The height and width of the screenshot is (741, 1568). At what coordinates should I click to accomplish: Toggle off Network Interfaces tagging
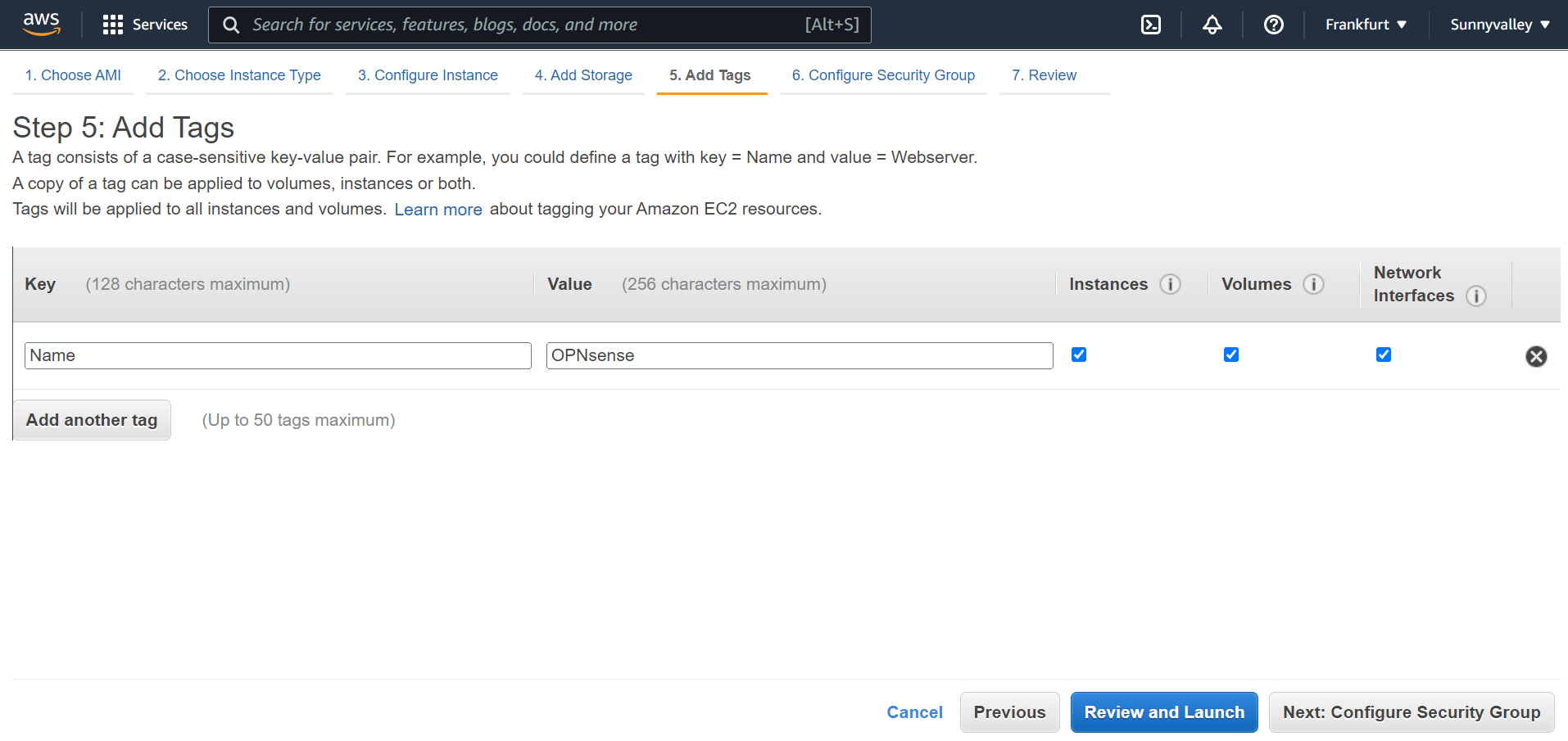[x=1383, y=355]
